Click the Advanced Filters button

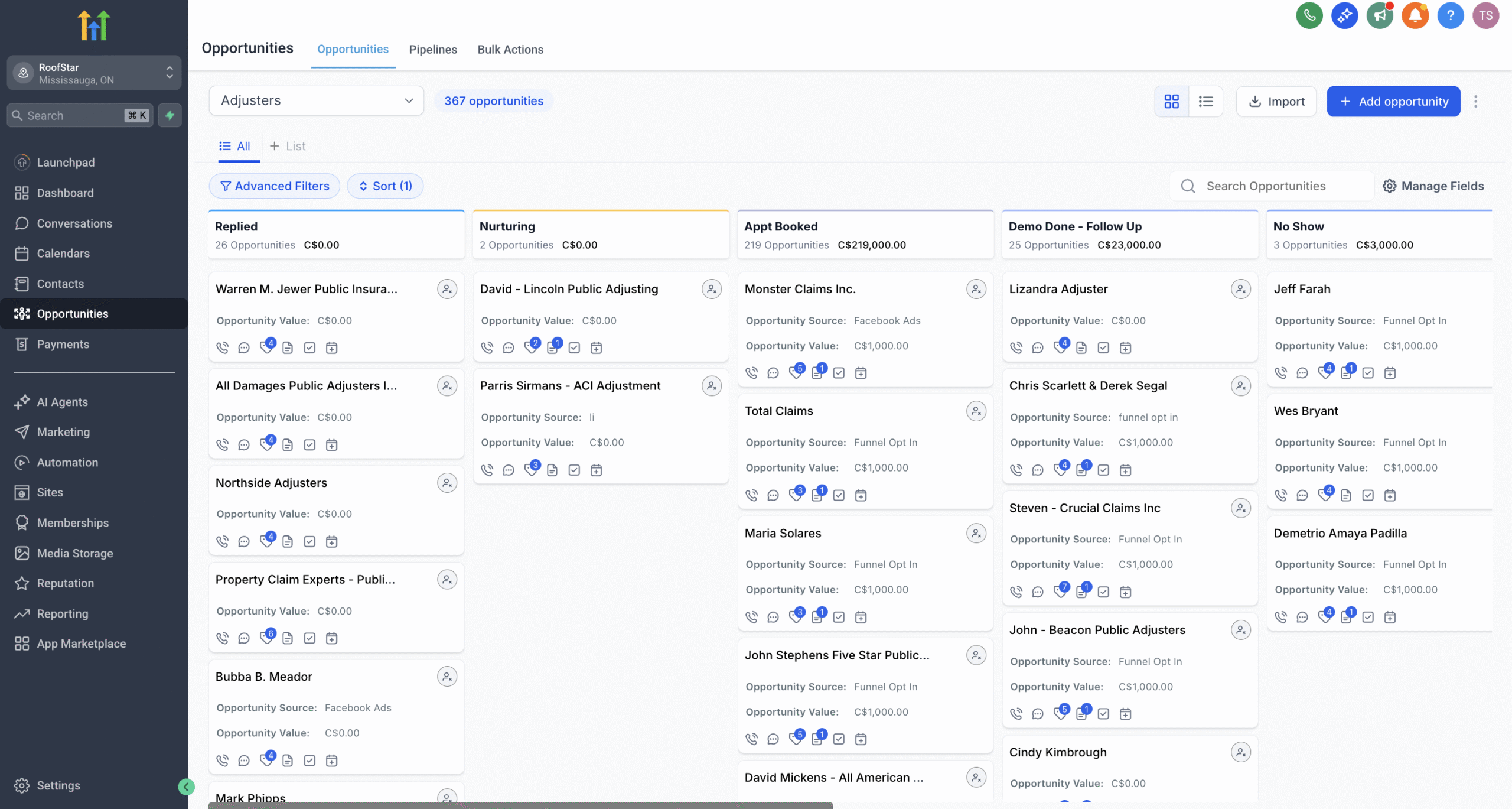[x=274, y=186]
